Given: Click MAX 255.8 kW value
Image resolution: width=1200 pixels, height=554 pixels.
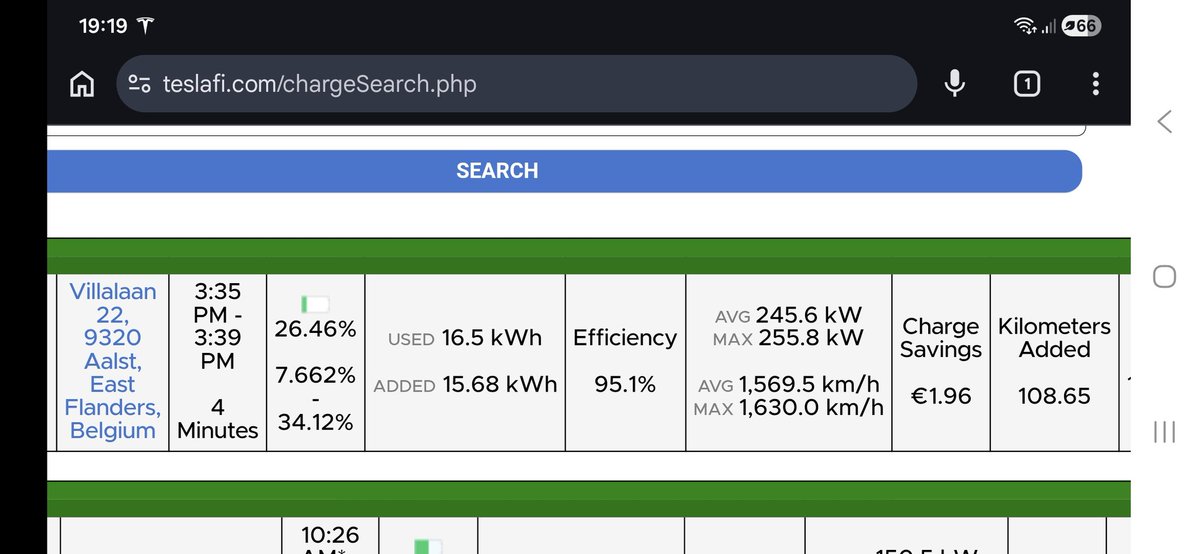Looking at the screenshot, I should tap(788, 338).
